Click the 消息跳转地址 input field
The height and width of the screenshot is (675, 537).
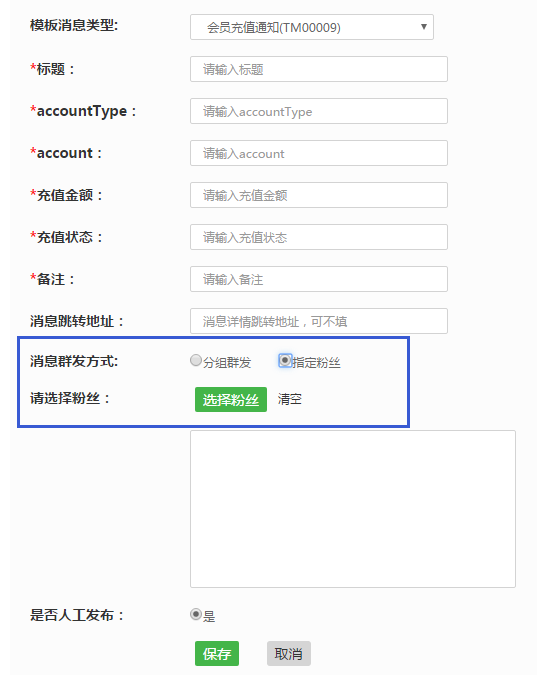click(319, 321)
